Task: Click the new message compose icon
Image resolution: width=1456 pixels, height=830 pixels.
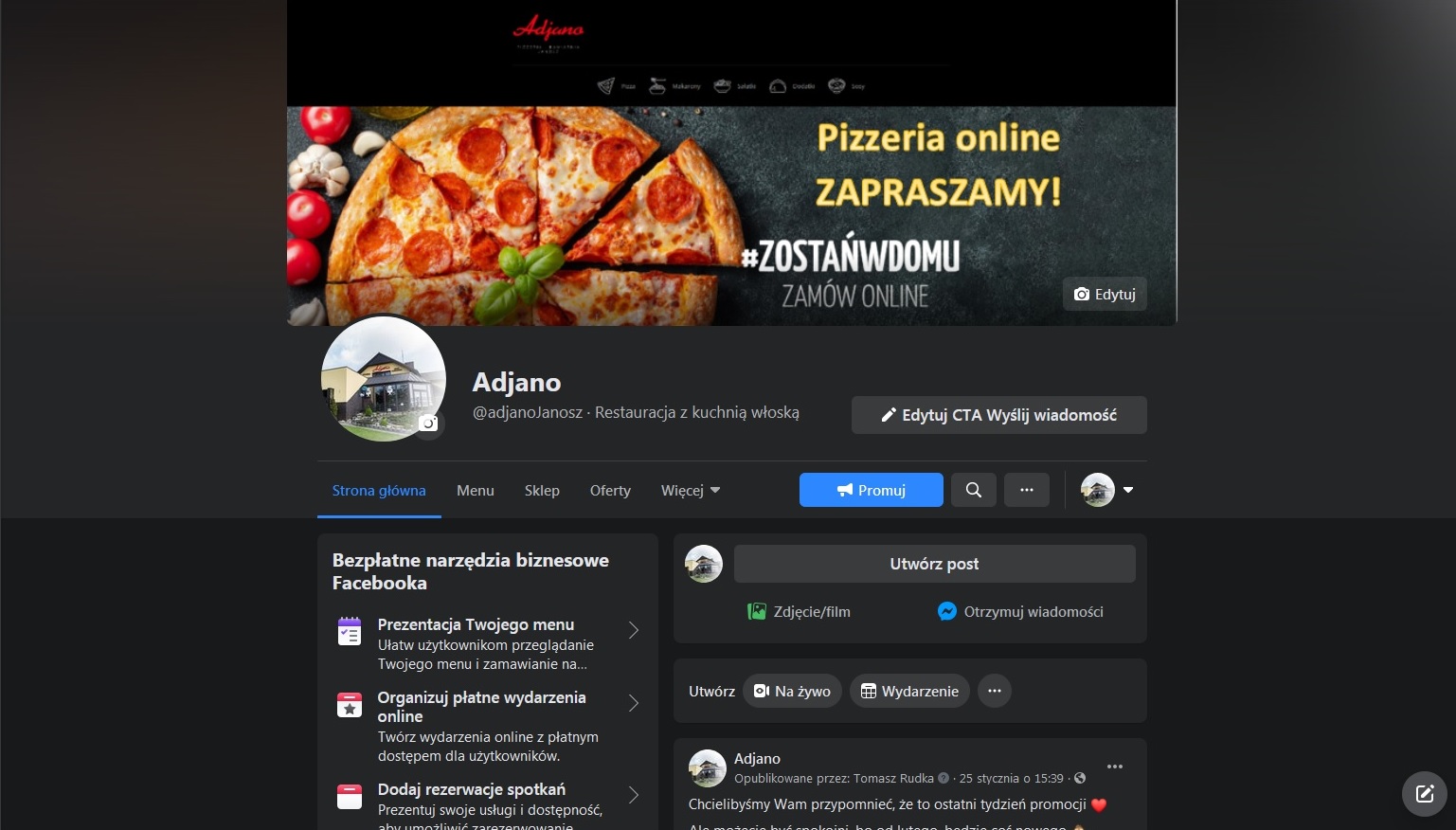Action: click(1425, 794)
